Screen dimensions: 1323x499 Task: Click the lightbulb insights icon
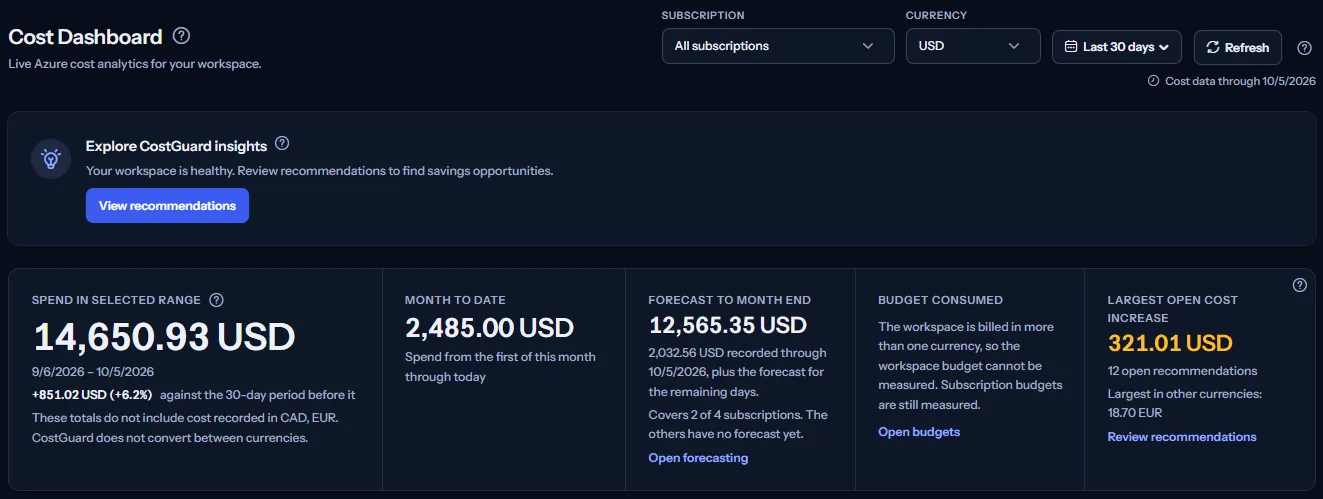tap(51, 159)
